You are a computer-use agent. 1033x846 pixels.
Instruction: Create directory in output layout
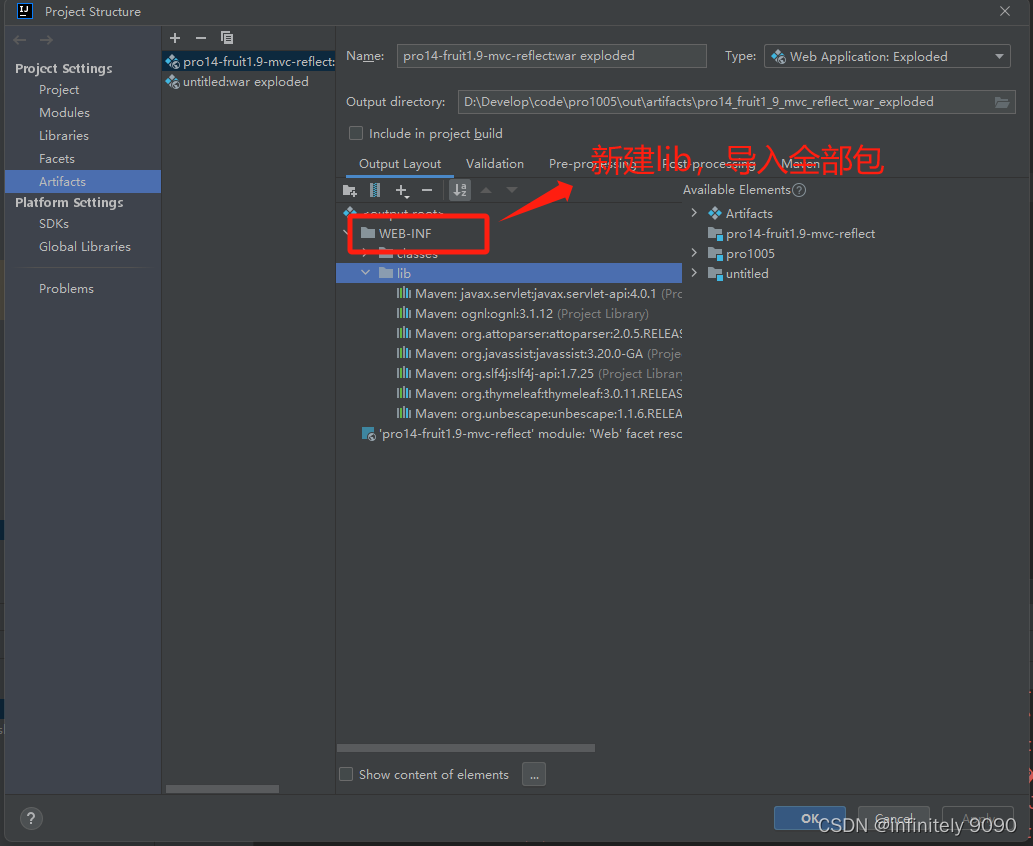pyautogui.click(x=350, y=190)
